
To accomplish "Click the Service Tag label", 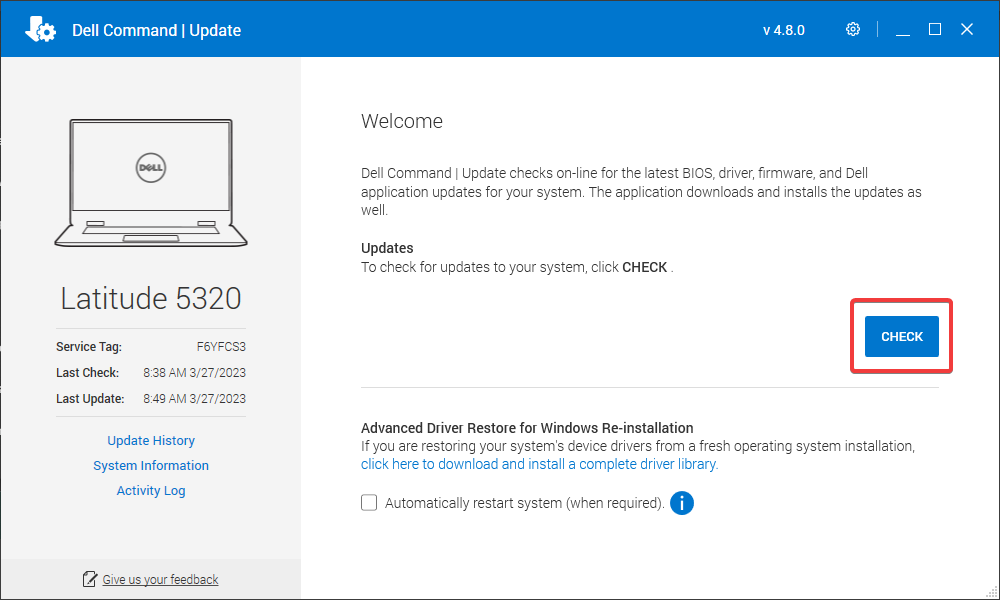I will point(89,347).
